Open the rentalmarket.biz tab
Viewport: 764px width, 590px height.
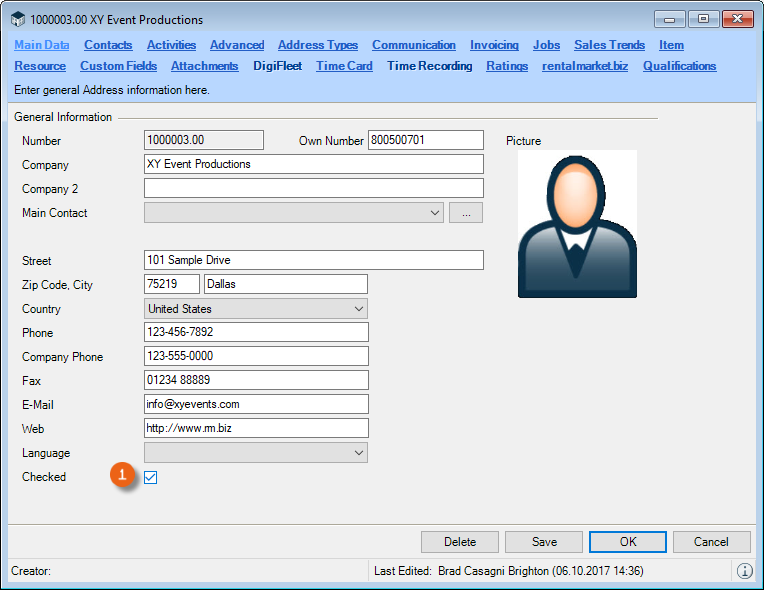pos(585,66)
